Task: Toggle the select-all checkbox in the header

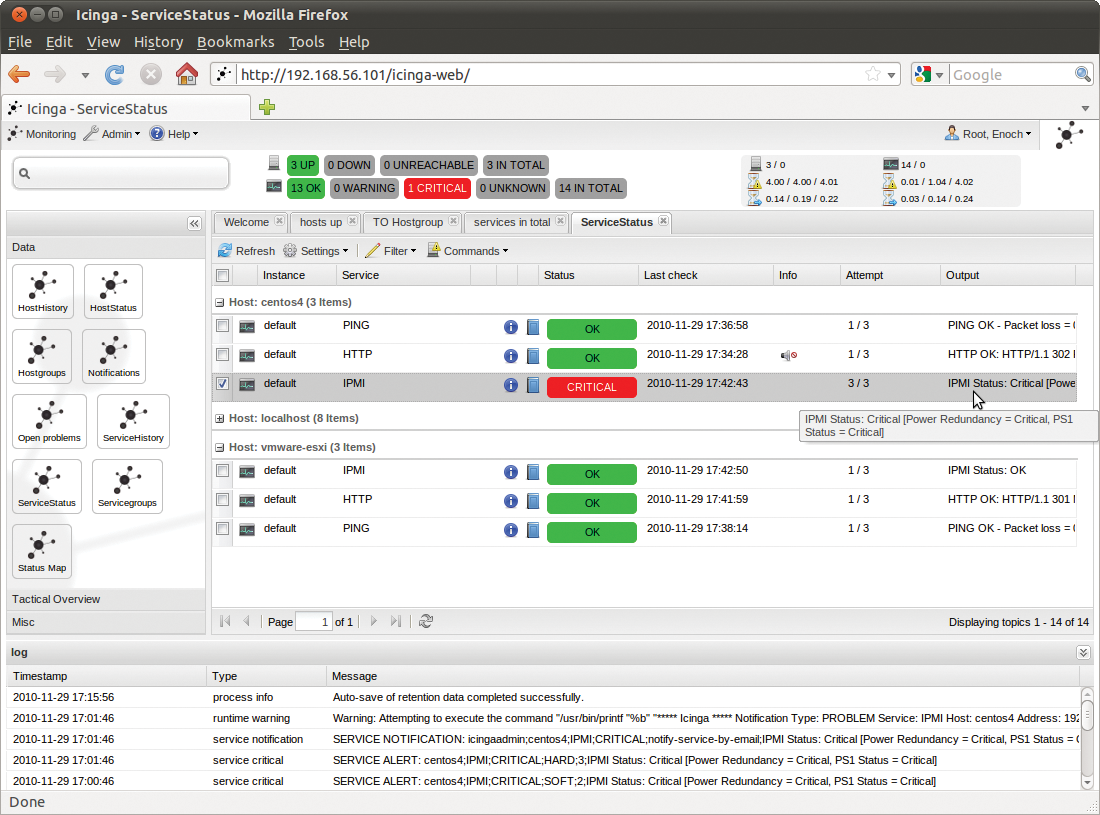Action: pyautogui.click(x=222, y=275)
